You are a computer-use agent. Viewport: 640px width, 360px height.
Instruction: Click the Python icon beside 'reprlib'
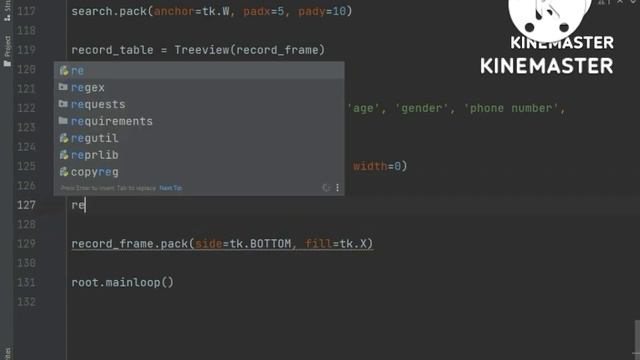click(x=64, y=155)
